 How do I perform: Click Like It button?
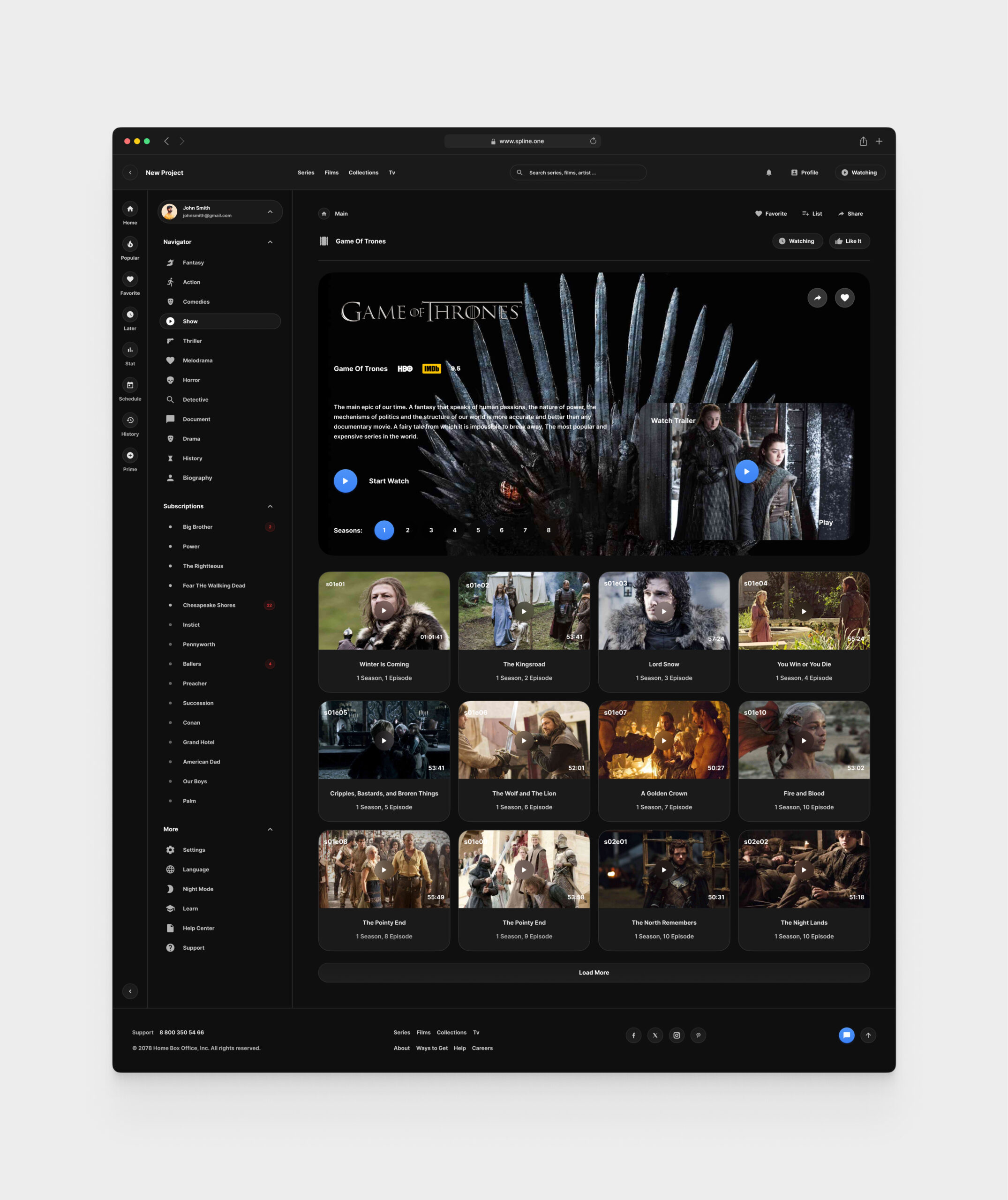849,241
